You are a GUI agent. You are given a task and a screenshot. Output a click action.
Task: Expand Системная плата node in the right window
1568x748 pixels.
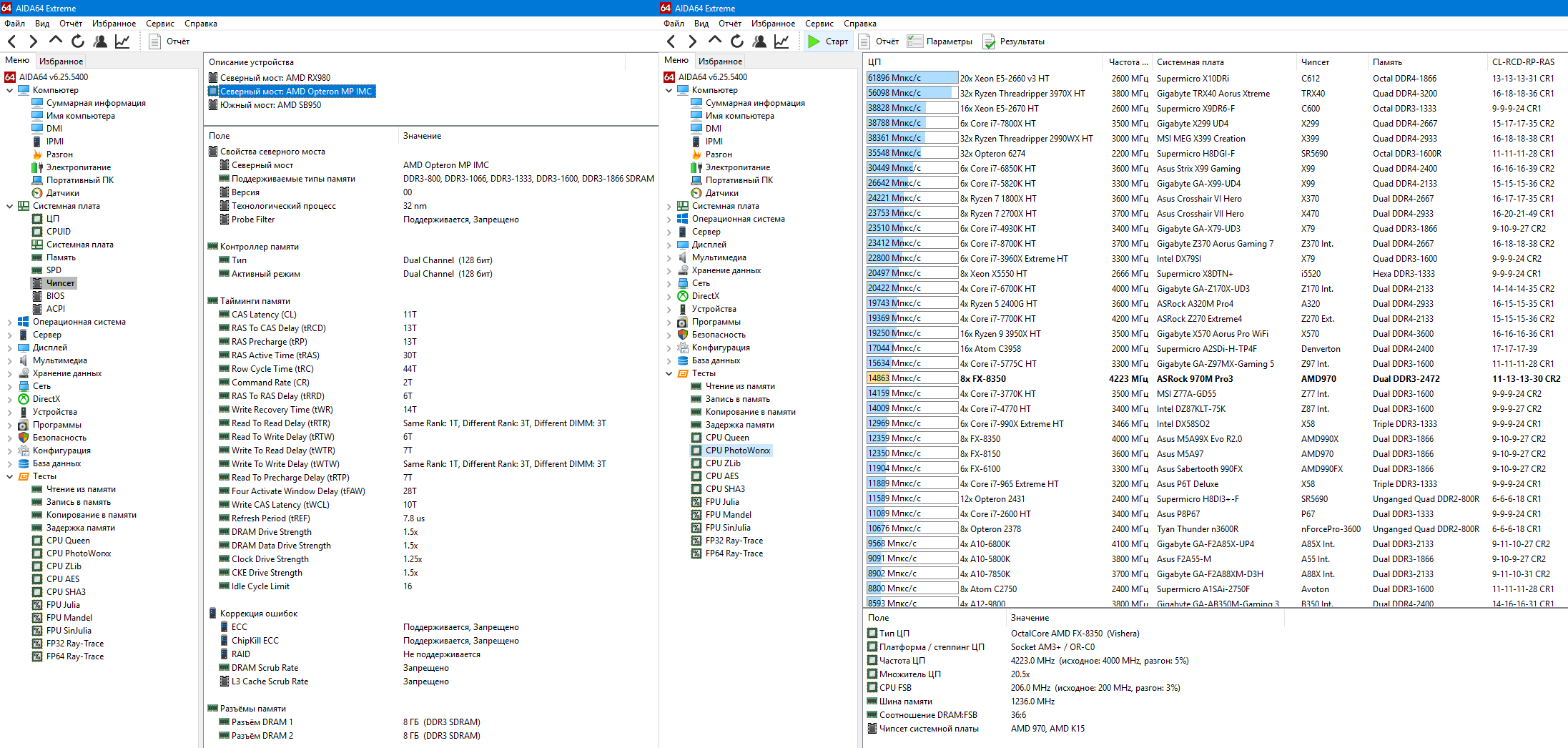pos(669,206)
